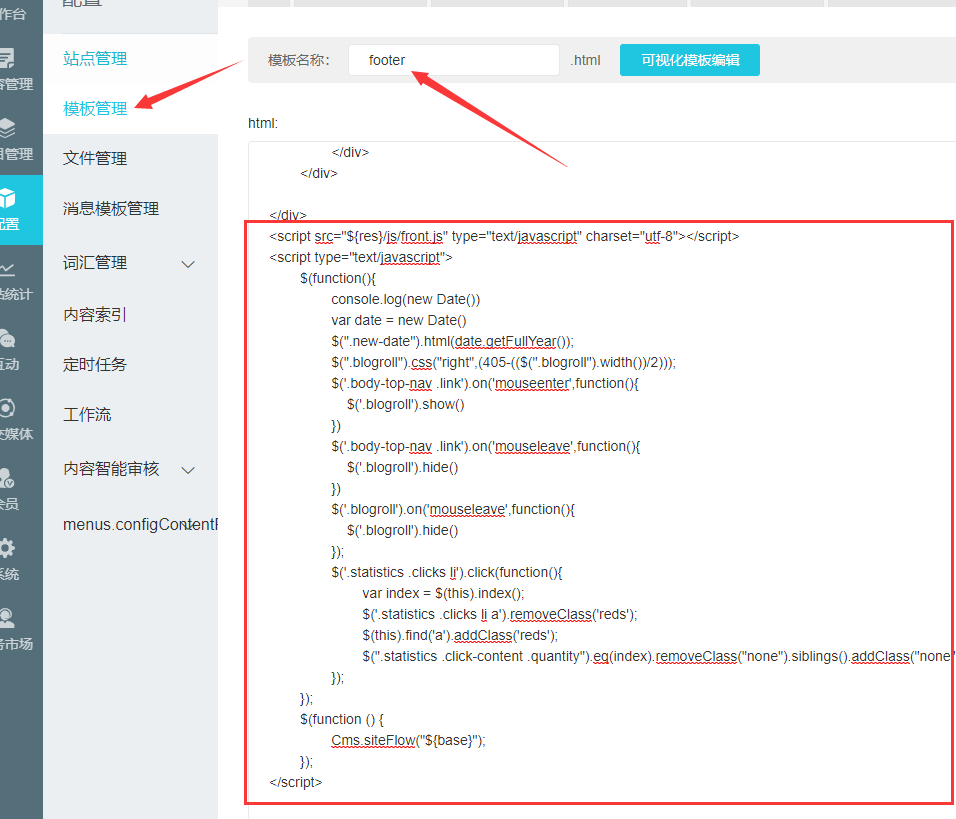Screen dimensions: 956x819
Task: Open 站点管理 menu item
Action: (x=95, y=59)
